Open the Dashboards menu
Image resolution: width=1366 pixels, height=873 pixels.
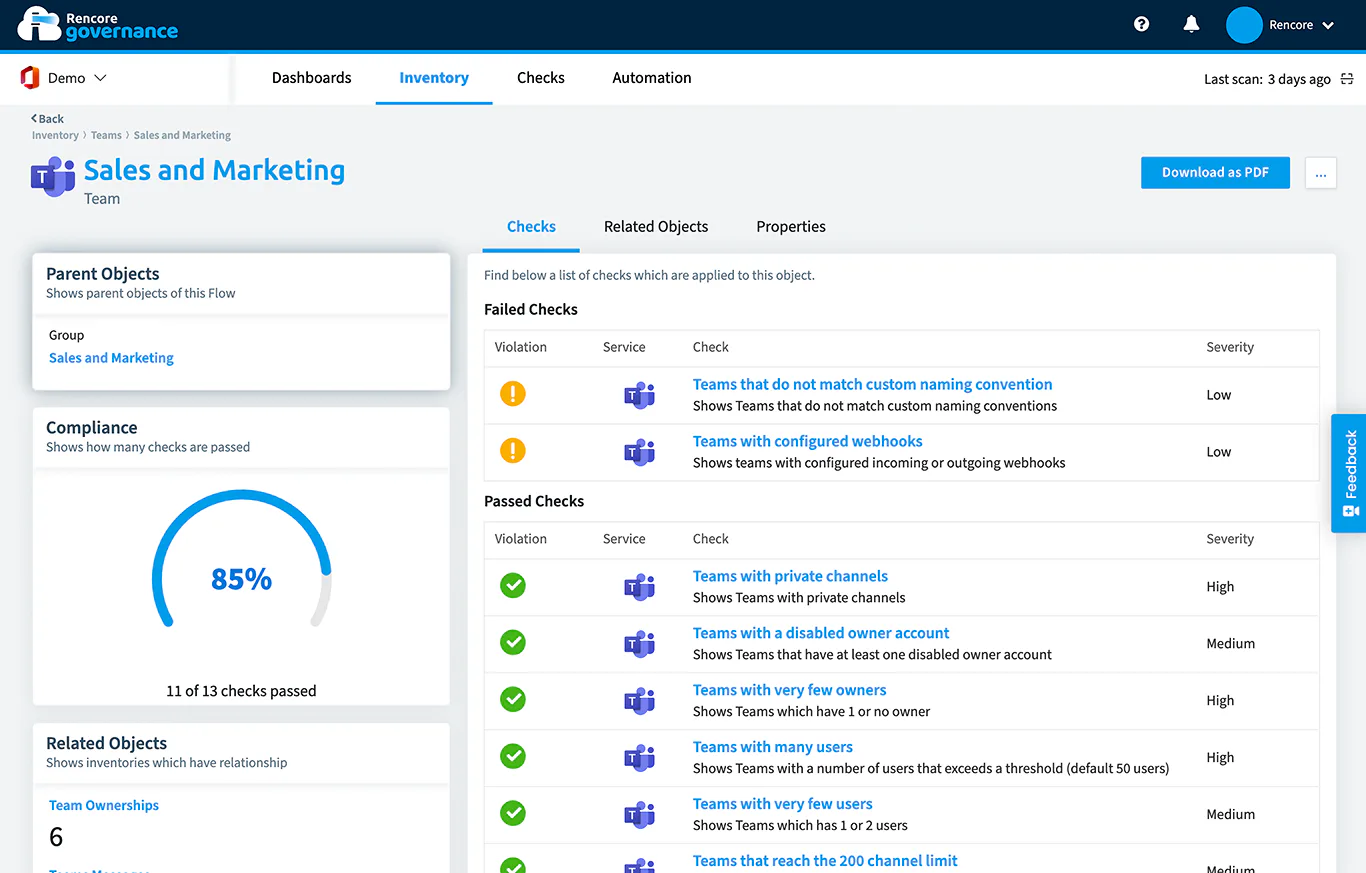tap(312, 78)
